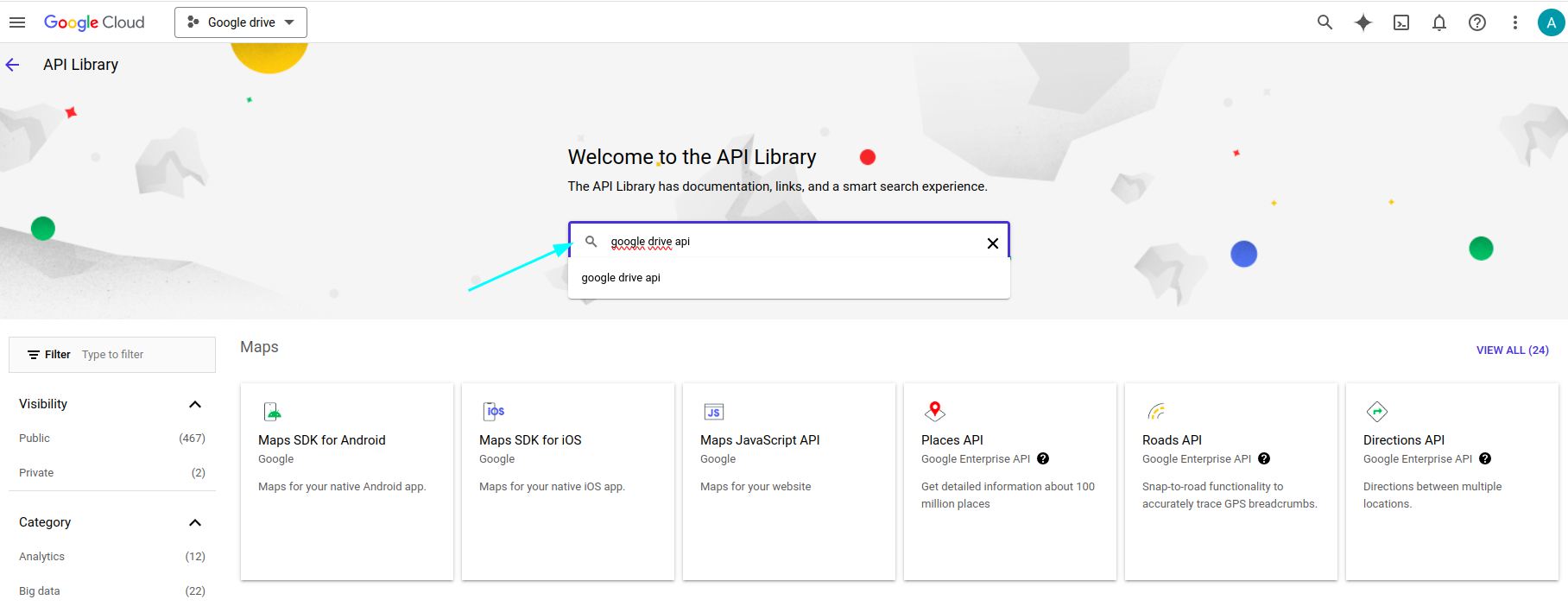Click the Places API help icon

[x=1043, y=459]
